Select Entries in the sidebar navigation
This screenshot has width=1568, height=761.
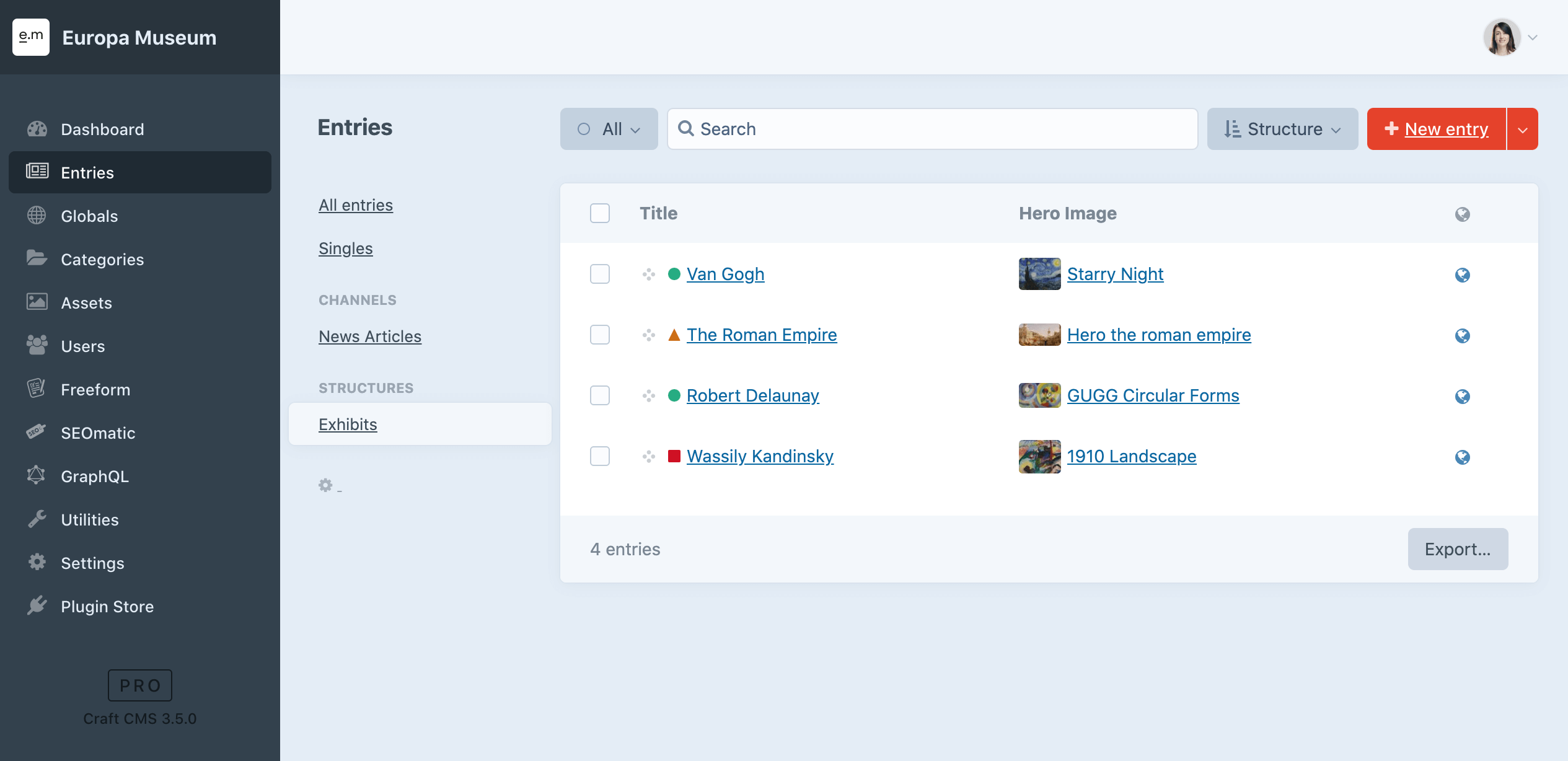click(140, 172)
